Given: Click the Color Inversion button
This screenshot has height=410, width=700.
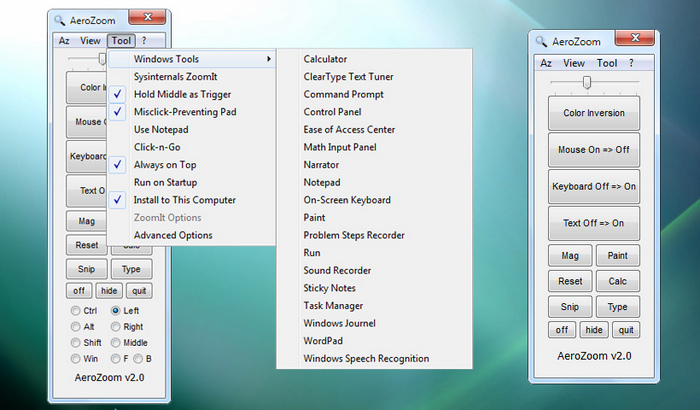Looking at the screenshot, I should [594, 113].
